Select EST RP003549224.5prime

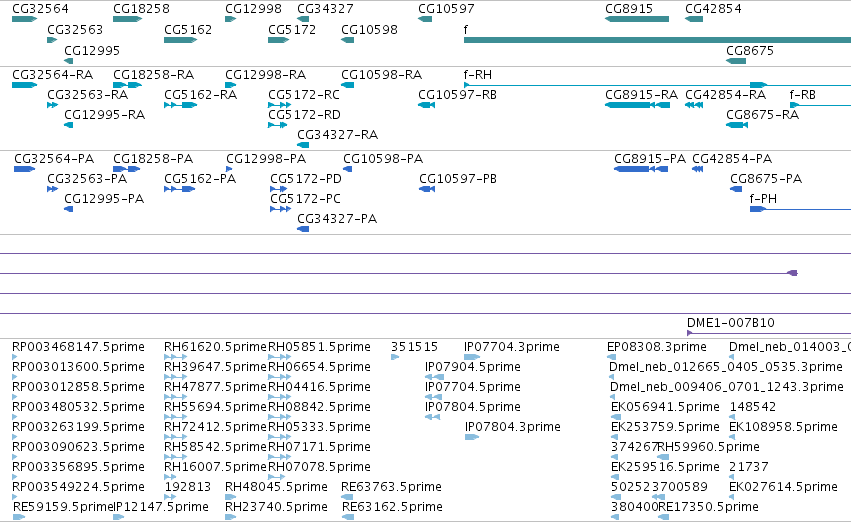click(78, 487)
